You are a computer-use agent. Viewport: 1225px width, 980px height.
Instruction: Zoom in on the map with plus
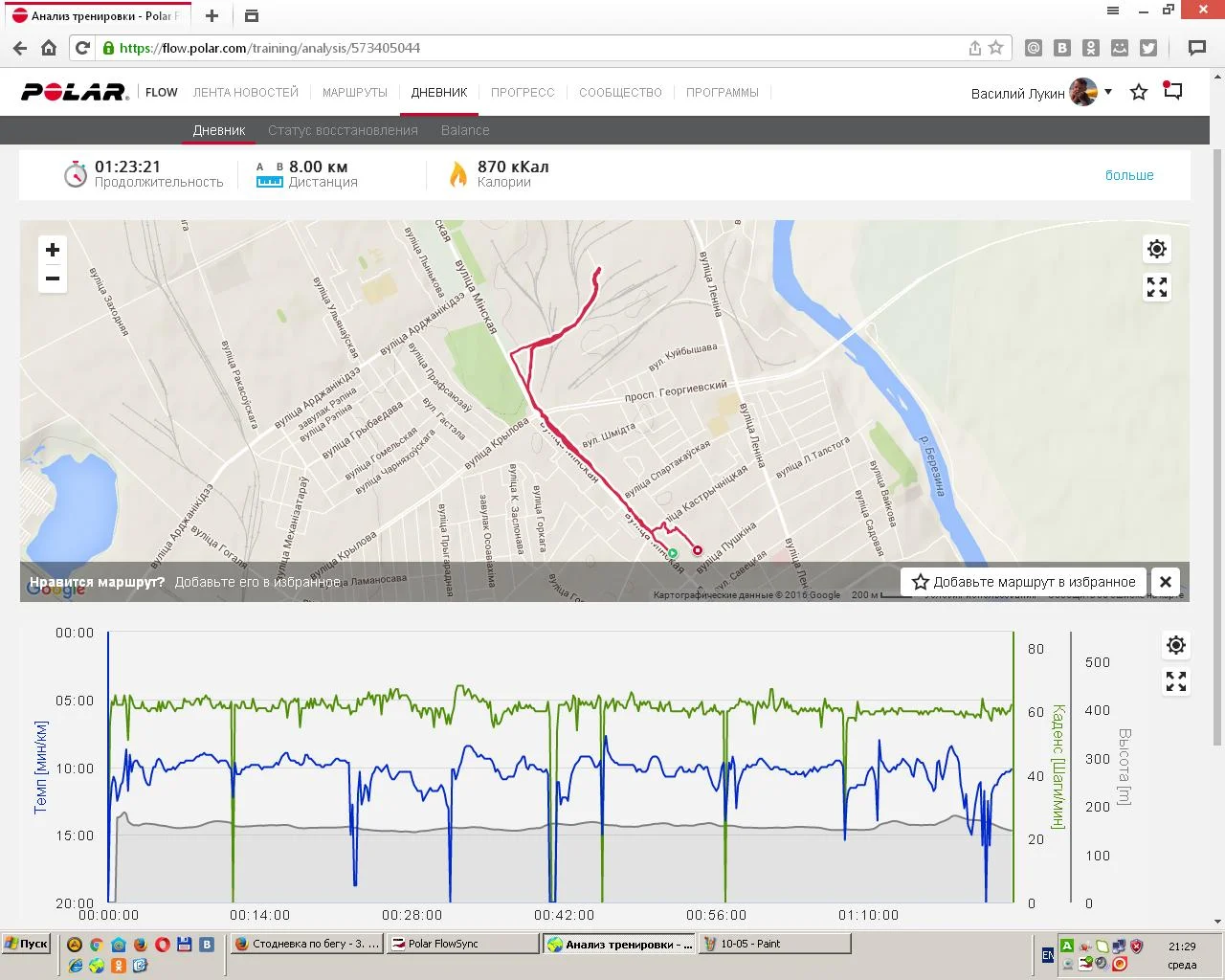click(x=53, y=250)
